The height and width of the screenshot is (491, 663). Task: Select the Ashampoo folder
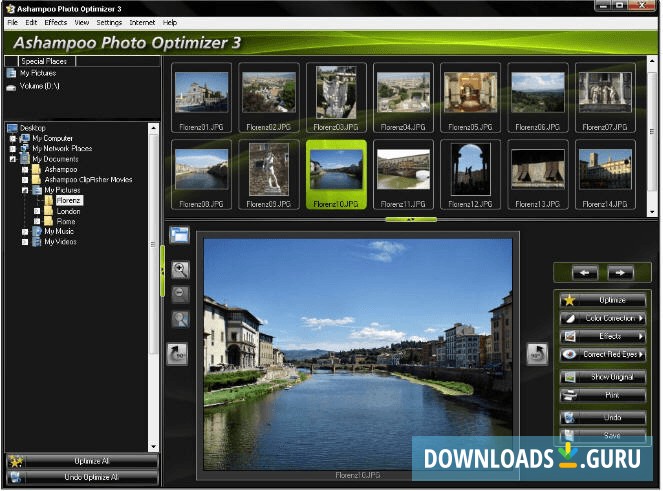coord(60,169)
